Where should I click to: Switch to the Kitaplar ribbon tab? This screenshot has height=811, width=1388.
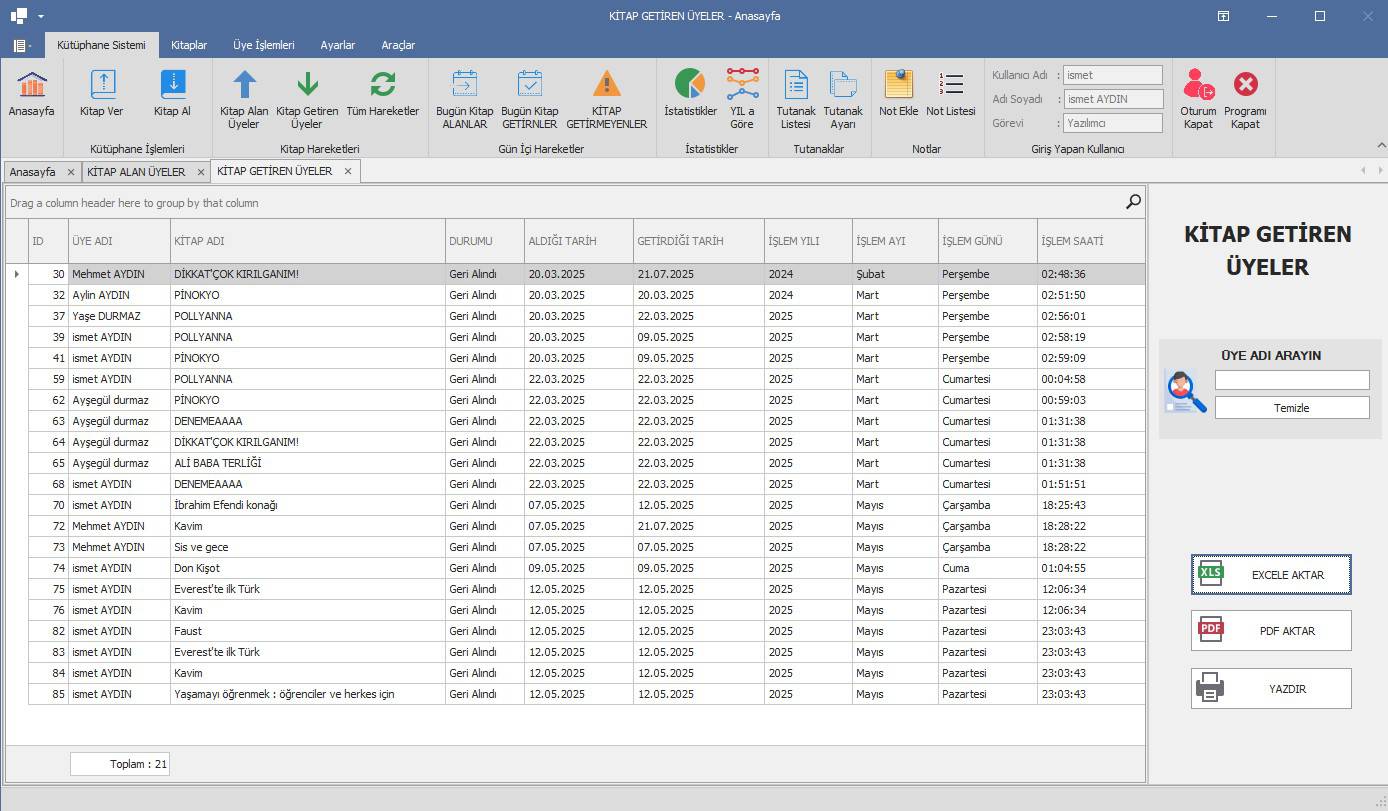point(189,45)
